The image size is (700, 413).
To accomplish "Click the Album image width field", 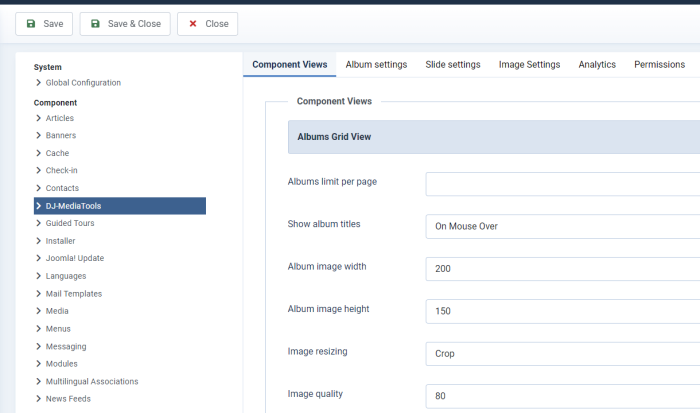I will 562,269.
